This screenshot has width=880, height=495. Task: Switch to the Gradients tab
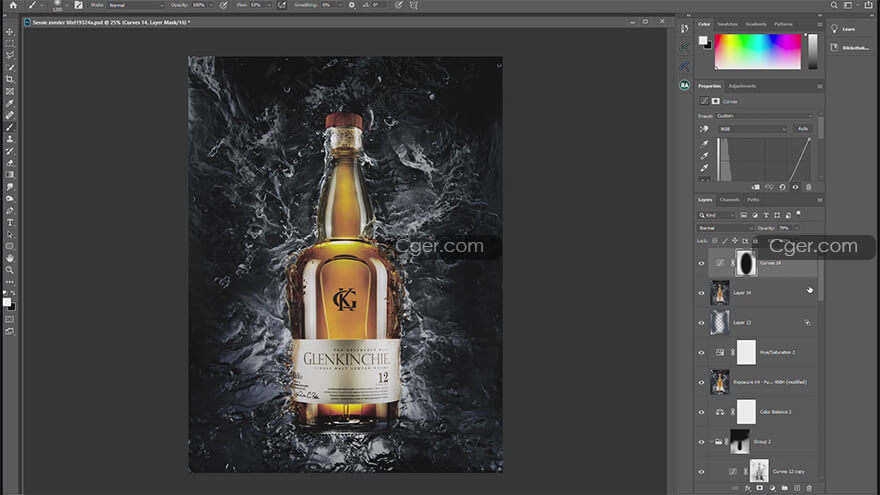(x=755, y=24)
